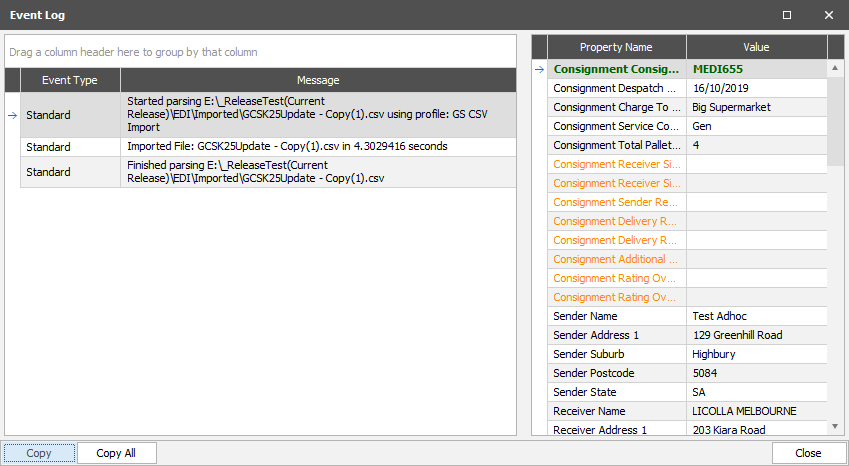Image resolution: width=849 pixels, height=466 pixels.
Task: Select the Finished parsing event row
Action: pos(268,172)
